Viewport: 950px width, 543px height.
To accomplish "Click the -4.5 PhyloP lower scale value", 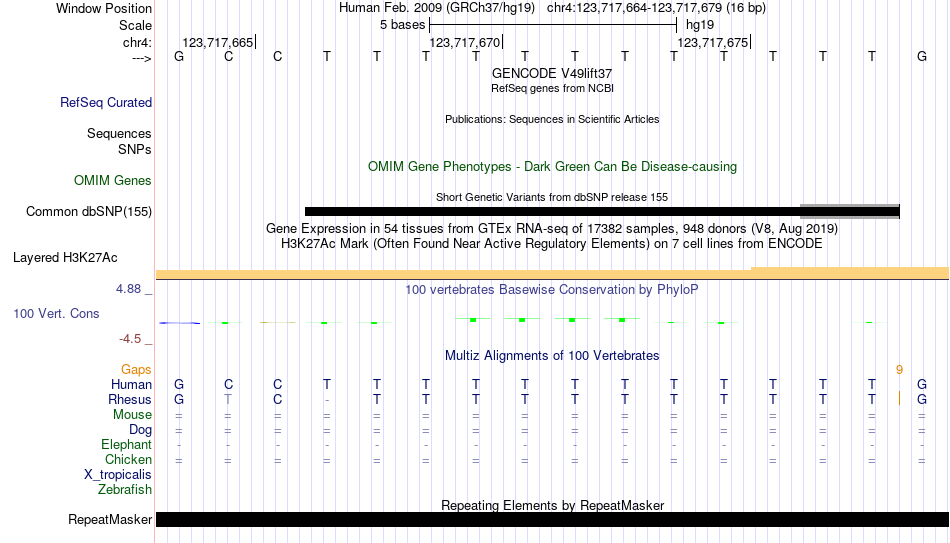I will 130,339.
